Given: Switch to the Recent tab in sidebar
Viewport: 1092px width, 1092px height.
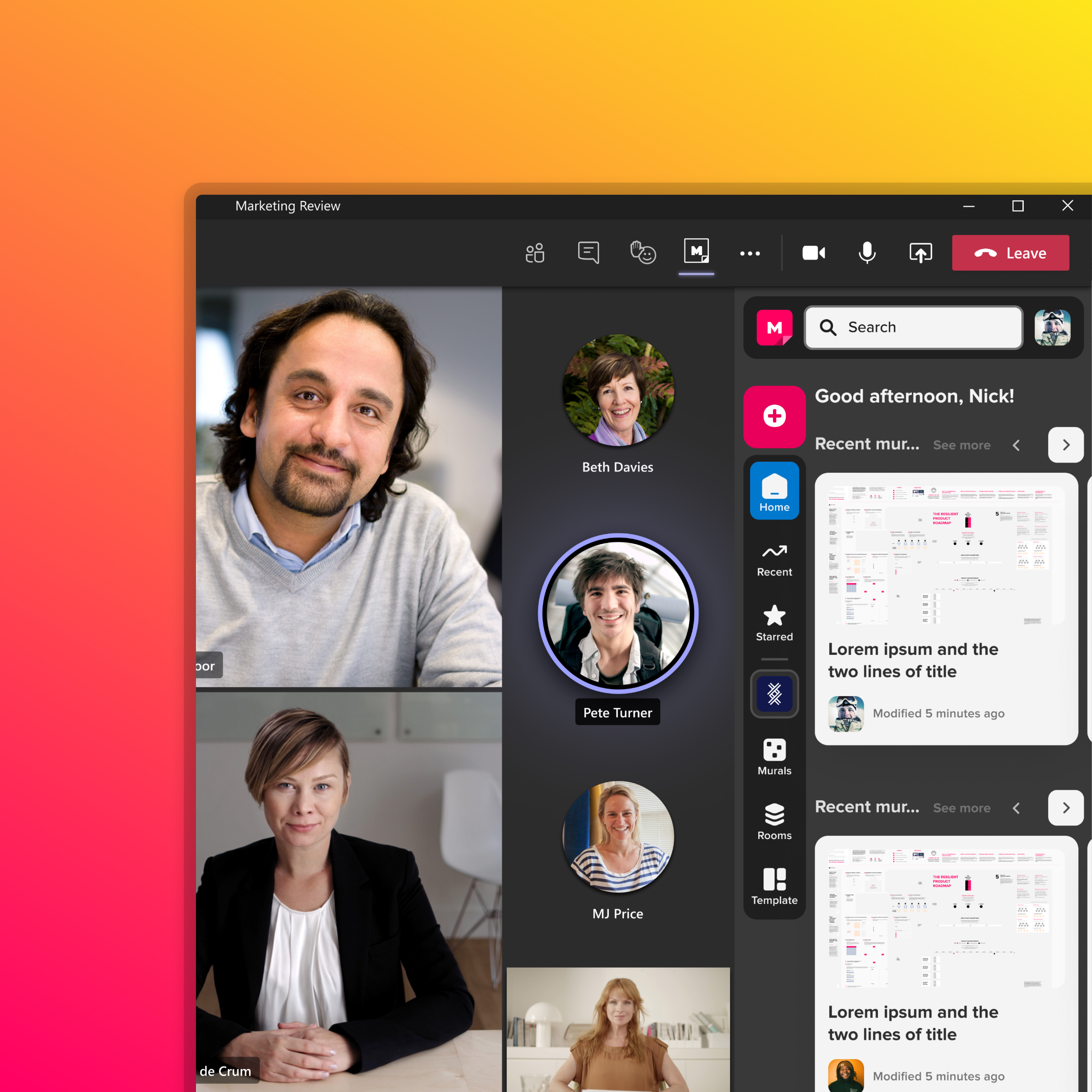Looking at the screenshot, I should pyautogui.click(x=774, y=559).
